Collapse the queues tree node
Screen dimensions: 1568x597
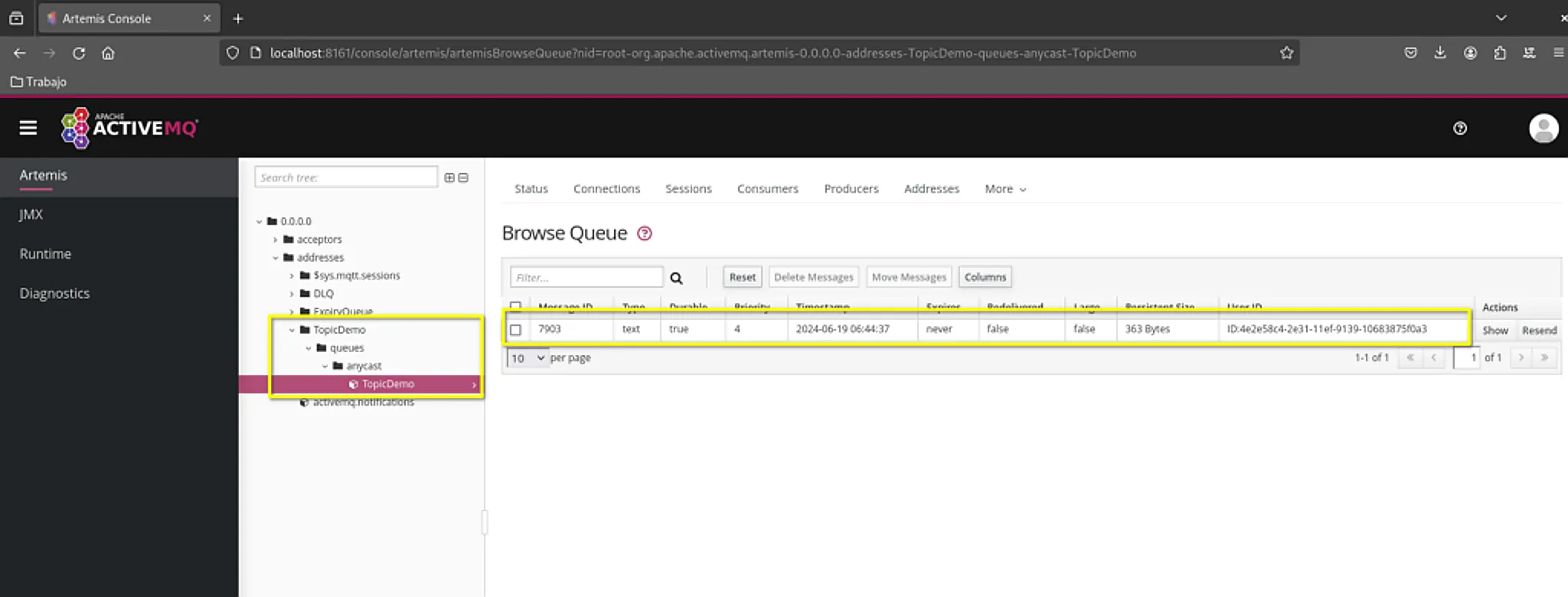309,348
